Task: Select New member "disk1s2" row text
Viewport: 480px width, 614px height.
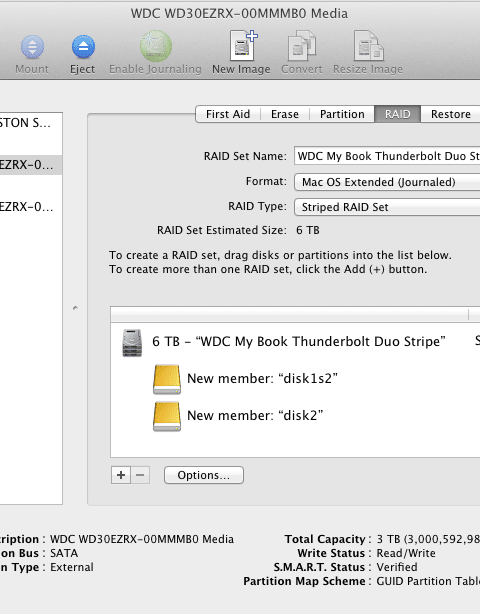Action: point(262,379)
